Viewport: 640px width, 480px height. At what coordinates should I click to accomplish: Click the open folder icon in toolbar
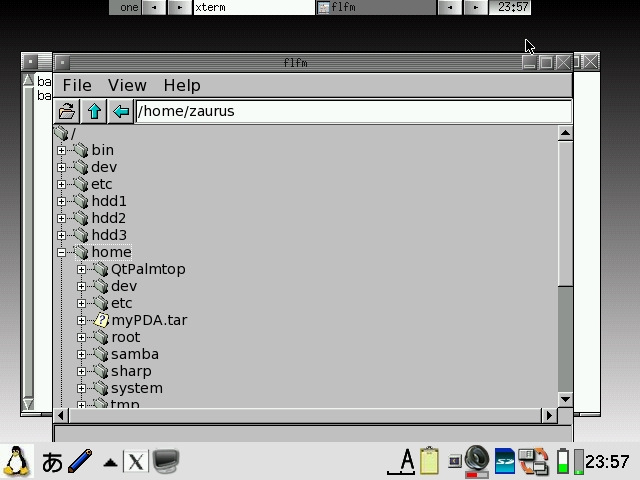[x=67, y=111]
